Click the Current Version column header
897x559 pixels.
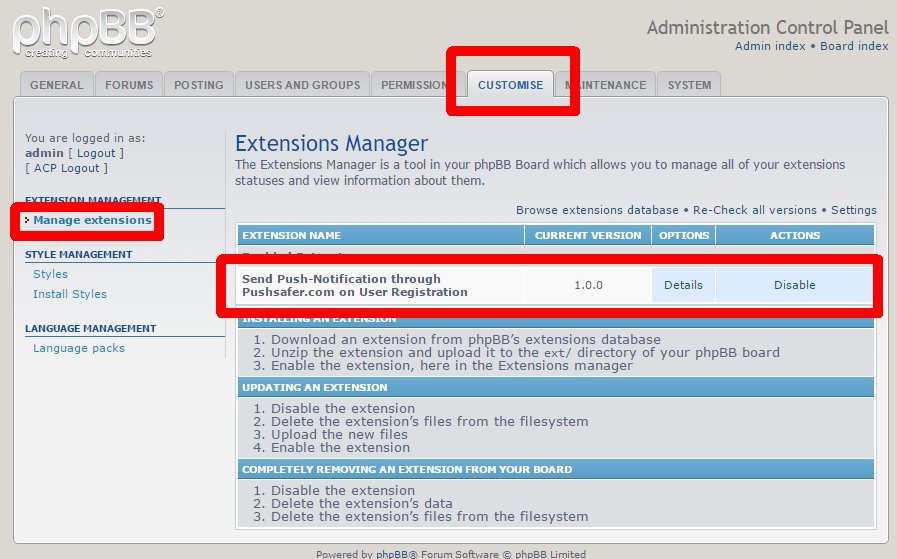pos(588,235)
